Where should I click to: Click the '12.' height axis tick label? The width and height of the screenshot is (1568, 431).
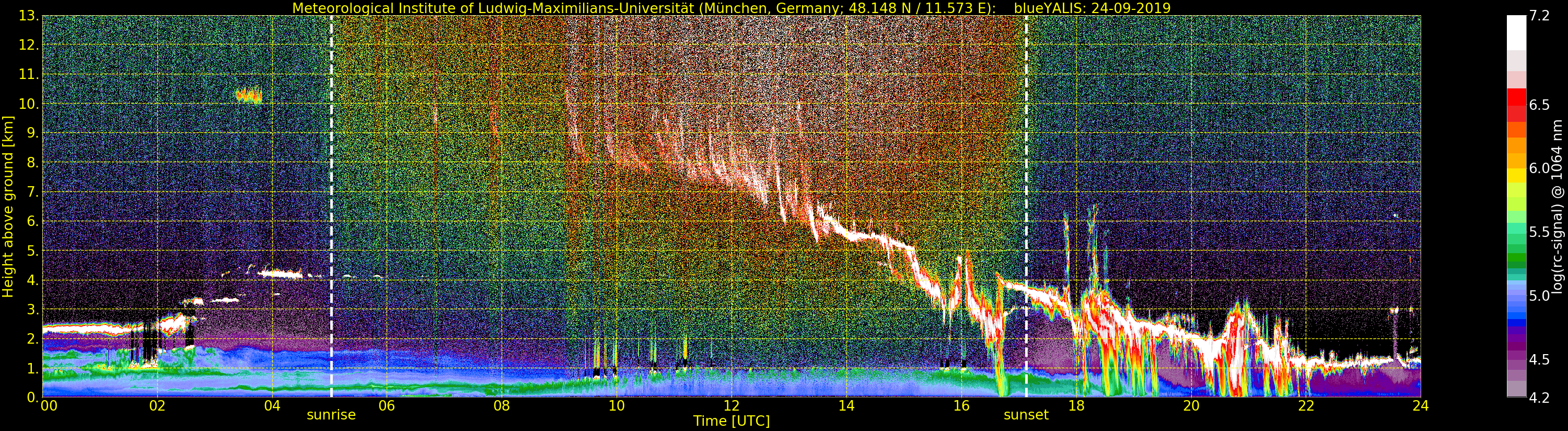coord(29,45)
